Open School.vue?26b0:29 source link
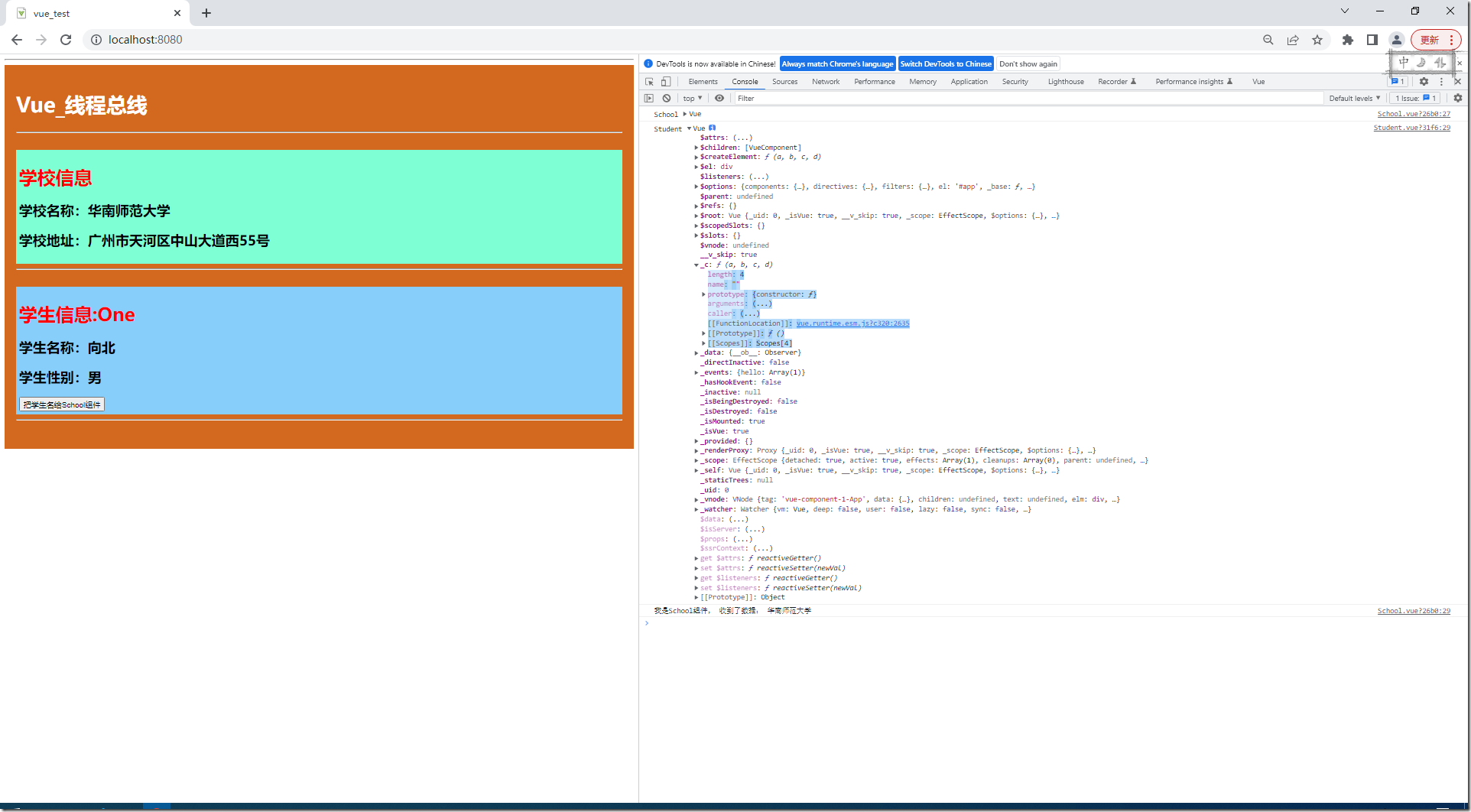The height and width of the screenshot is (812, 1471). coord(1414,611)
